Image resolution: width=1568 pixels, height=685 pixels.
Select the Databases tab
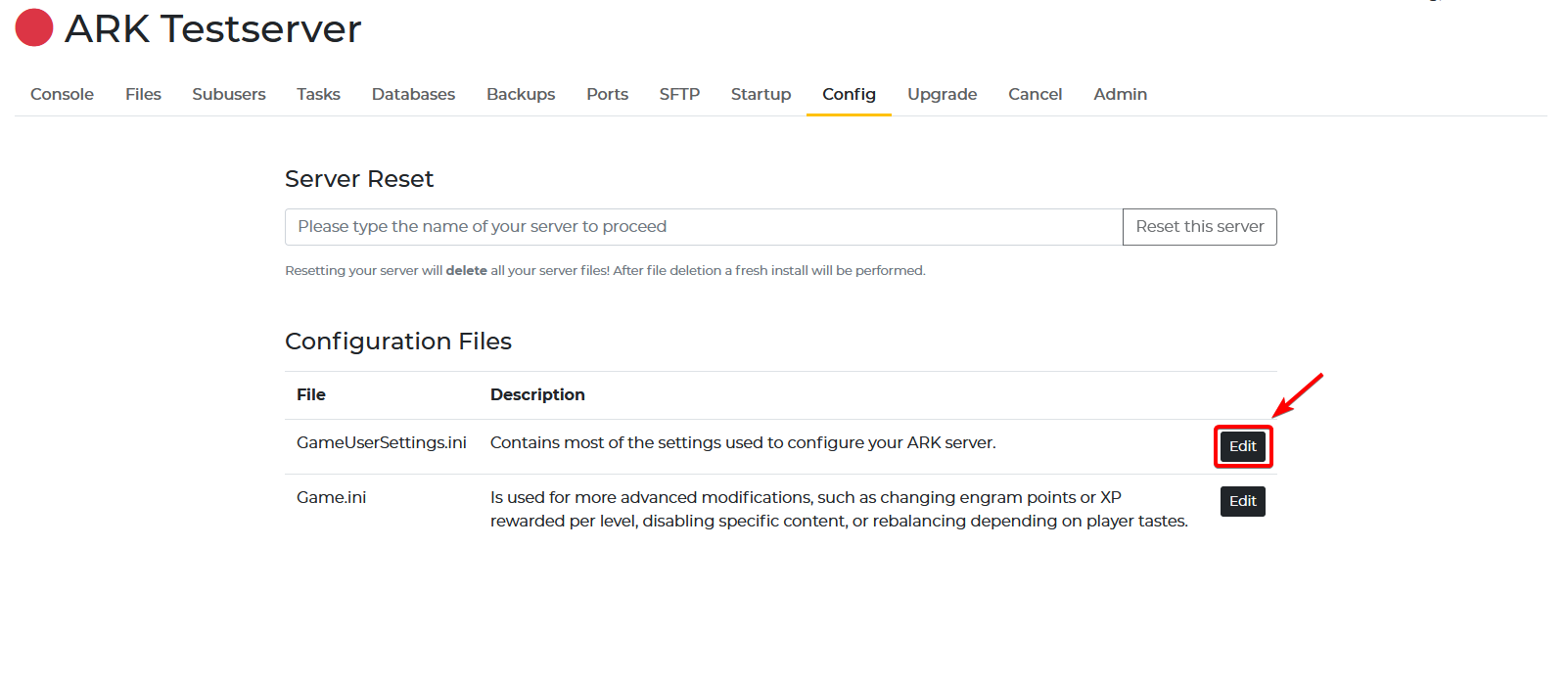413,94
